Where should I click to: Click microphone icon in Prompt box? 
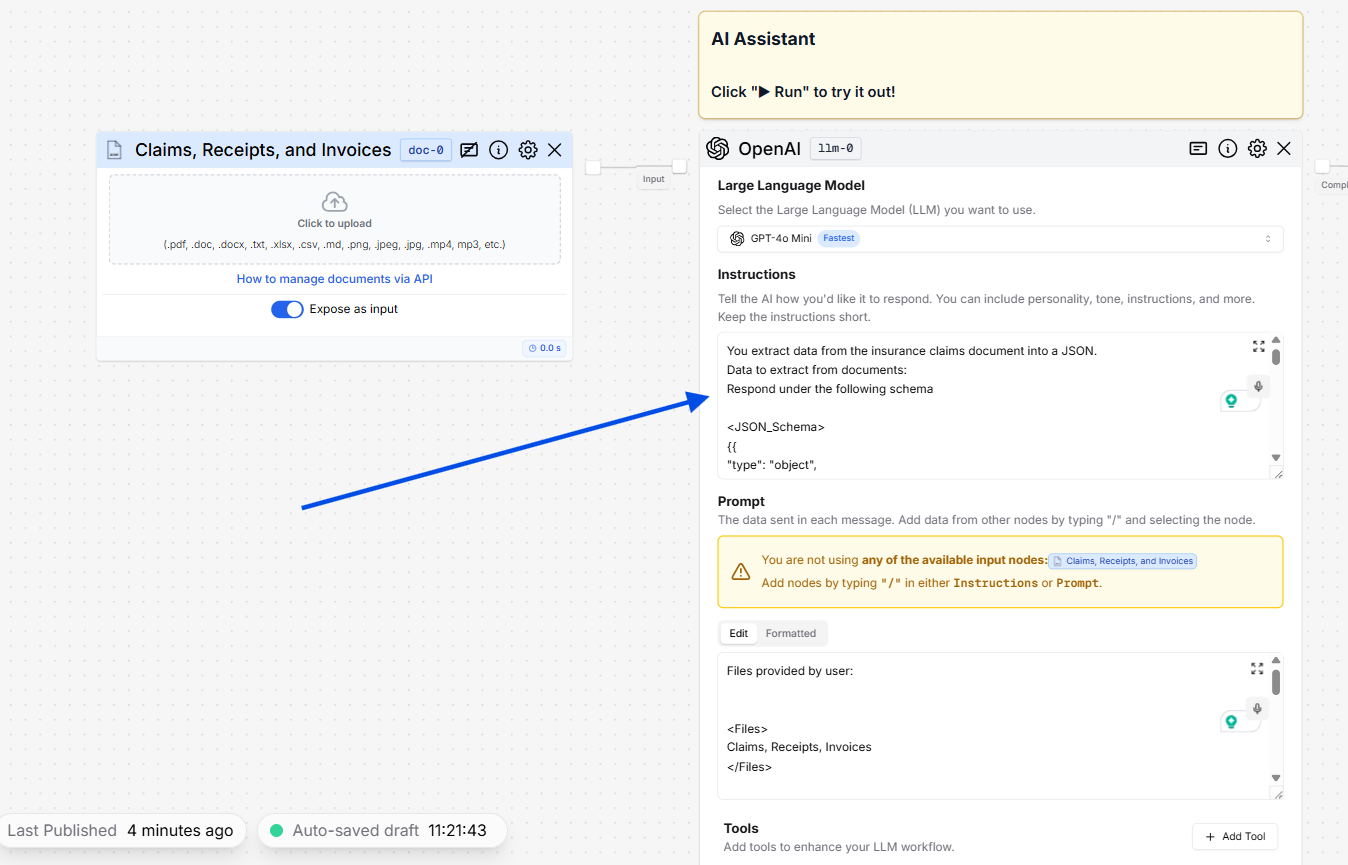click(x=1259, y=709)
